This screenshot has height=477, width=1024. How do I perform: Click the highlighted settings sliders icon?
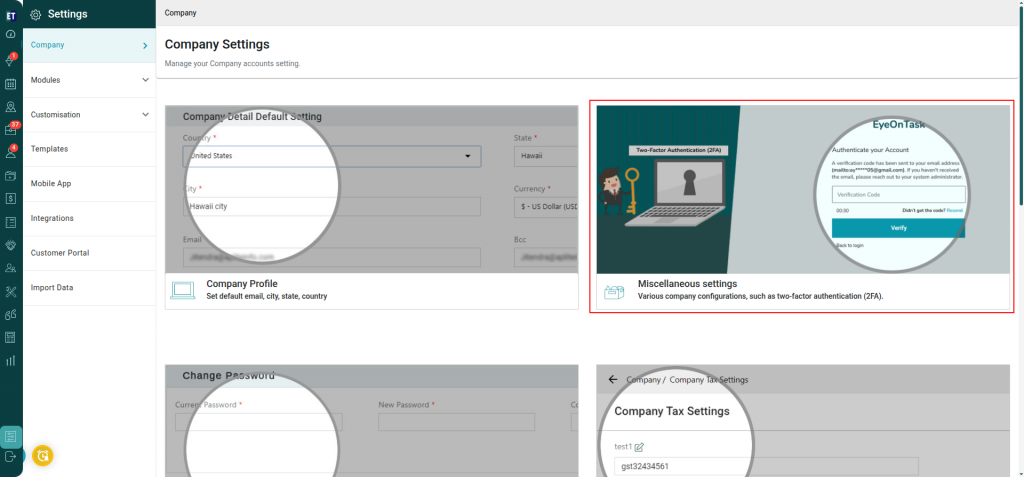[11, 436]
